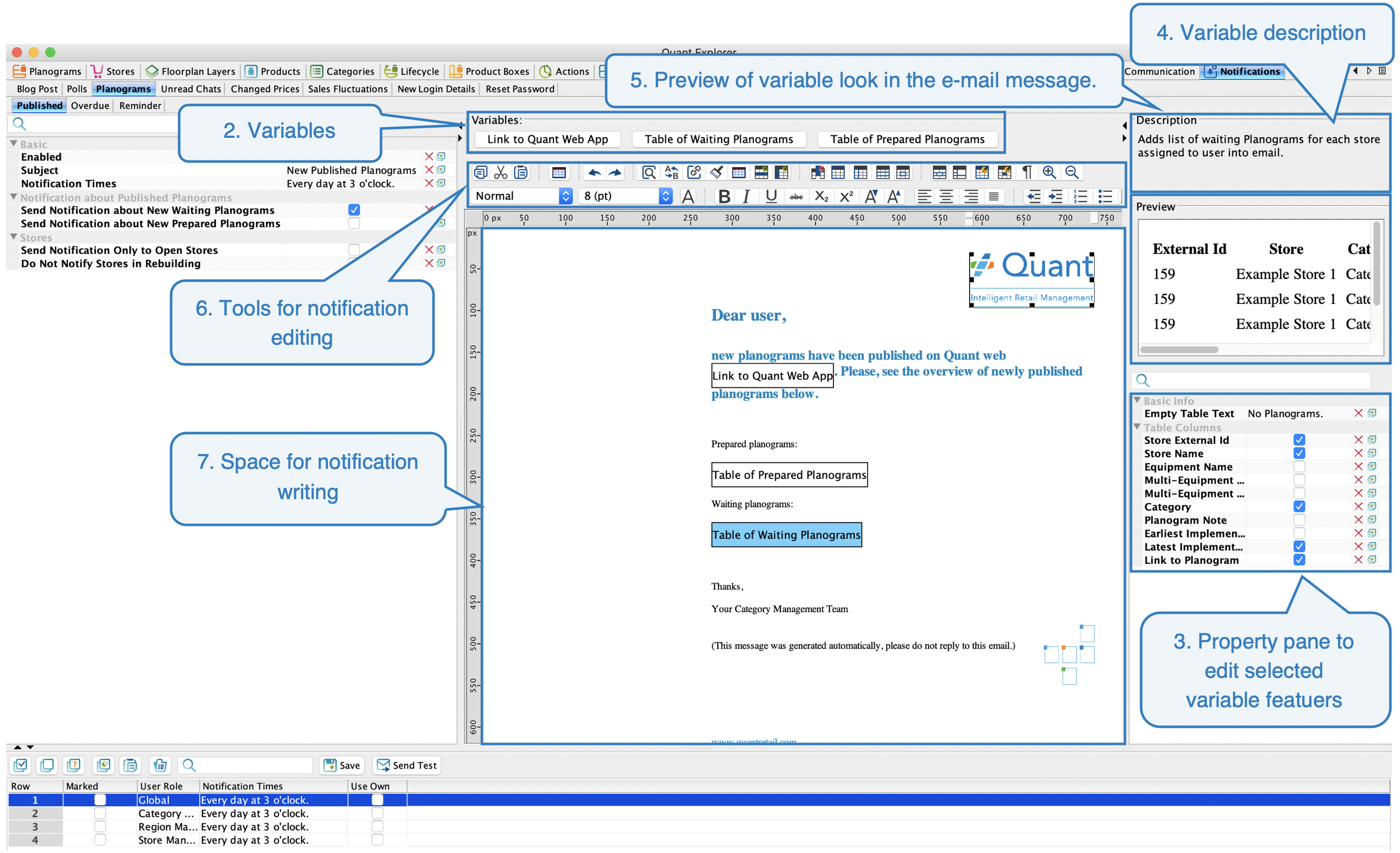Viewport: 1400px width, 853px height.
Task: Click the Redo arrow in editor toolbar
Action: pos(615,172)
